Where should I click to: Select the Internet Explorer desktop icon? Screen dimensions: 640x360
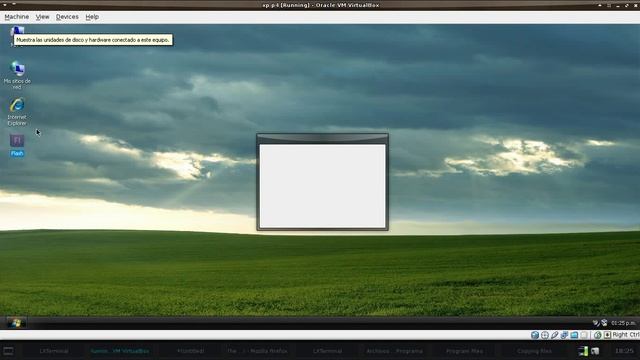[x=17, y=111]
